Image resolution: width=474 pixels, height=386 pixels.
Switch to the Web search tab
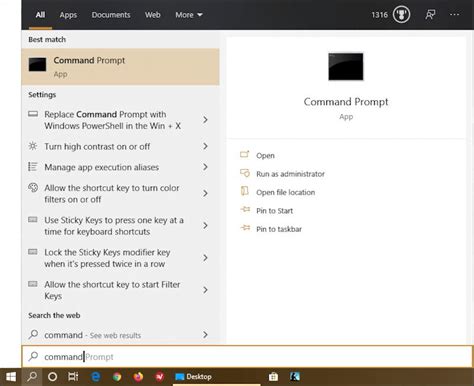point(152,15)
